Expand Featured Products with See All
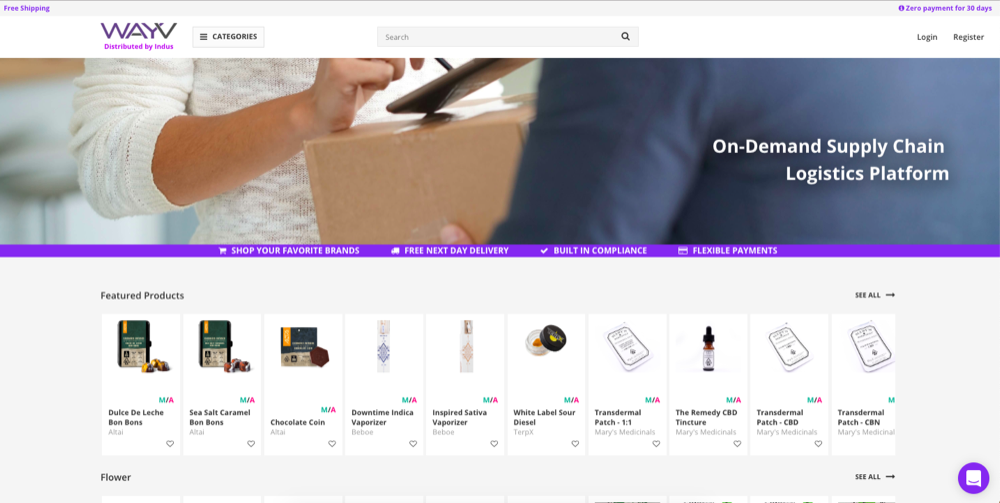Screen dimensions: 1000x503 874,295
